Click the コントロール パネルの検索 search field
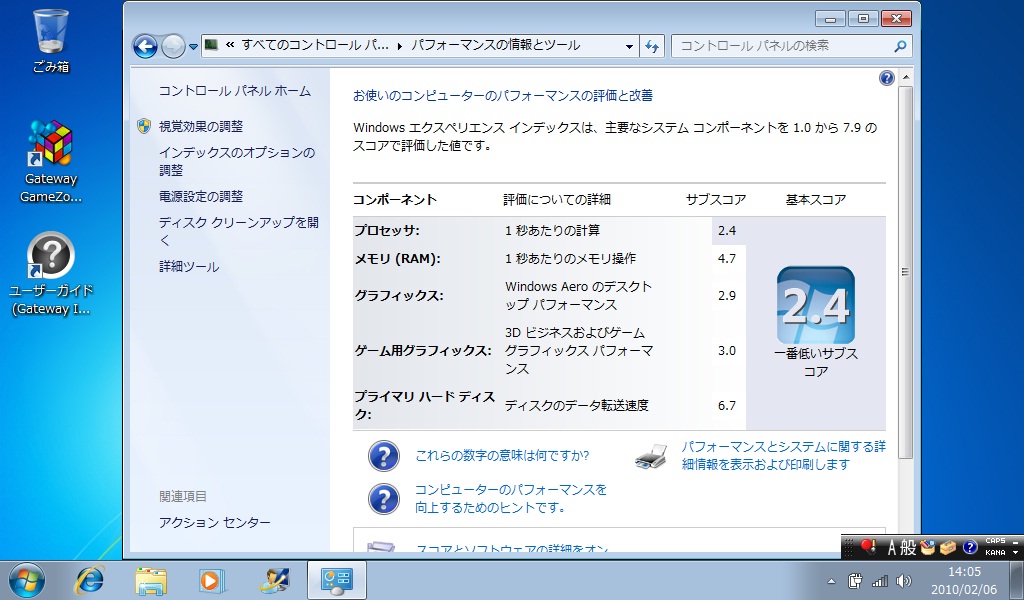Image resolution: width=1024 pixels, height=600 pixels. click(x=783, y=46)
